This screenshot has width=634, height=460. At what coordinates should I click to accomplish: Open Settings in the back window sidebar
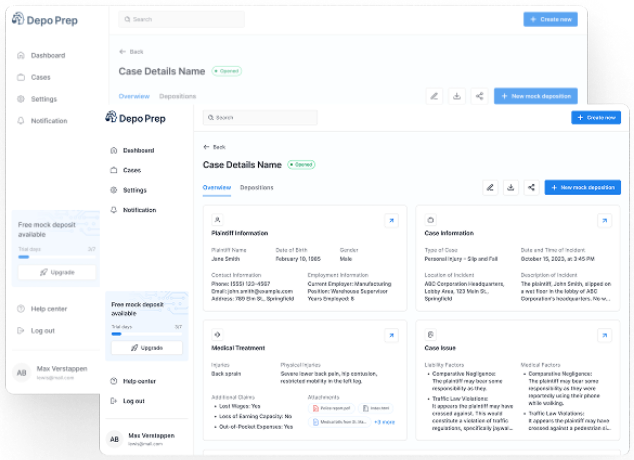tap(43, 99)
